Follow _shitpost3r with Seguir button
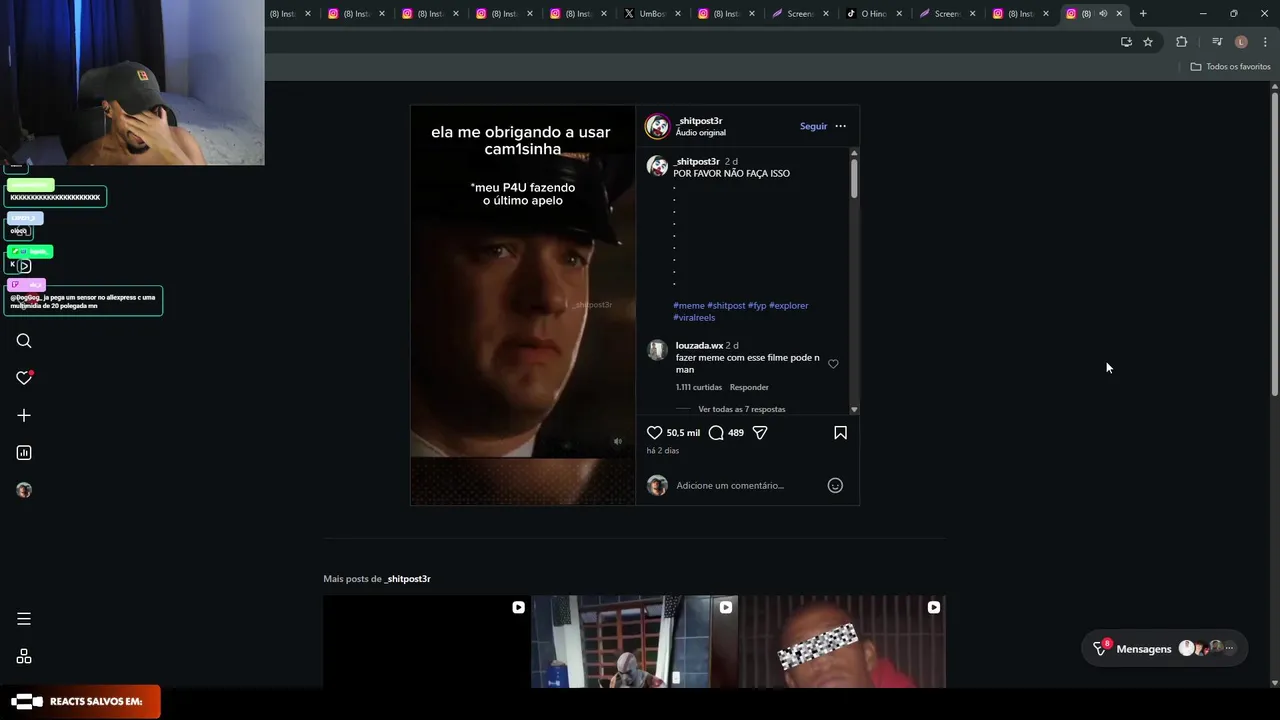The height and width of the screenshot is (720, 1280). 813,126
